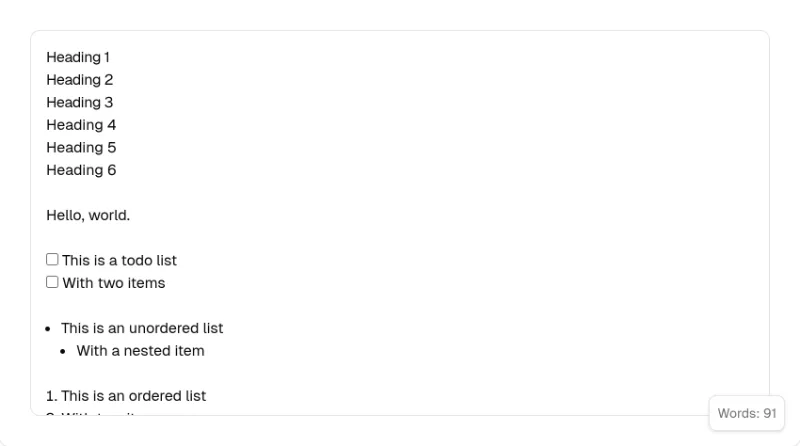Click on the Heading 2 text
The image size is (800, 446).
coord(80,80)
